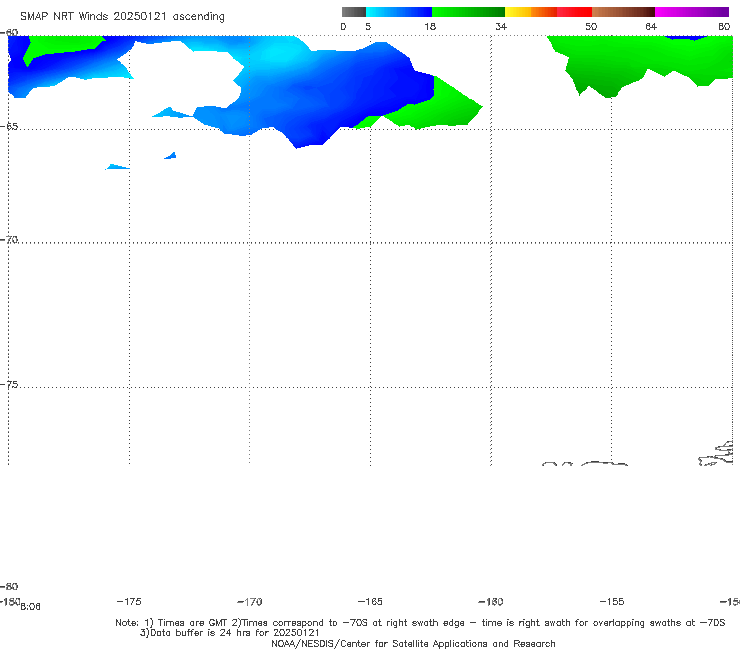
Task: Click the green segment of the wind color scale
Action: click(468, 12)
